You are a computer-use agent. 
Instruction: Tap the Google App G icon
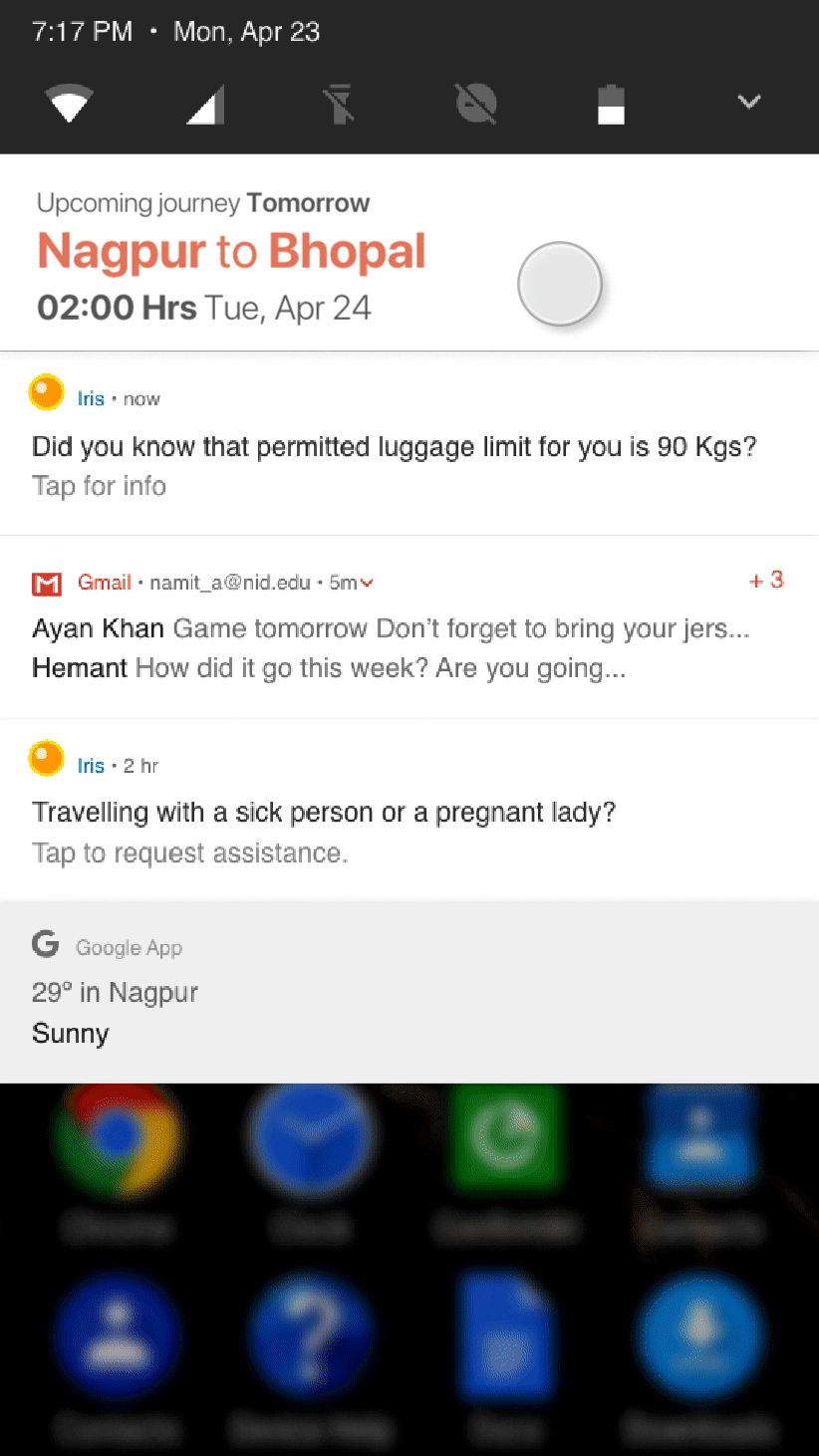(46, 944)
